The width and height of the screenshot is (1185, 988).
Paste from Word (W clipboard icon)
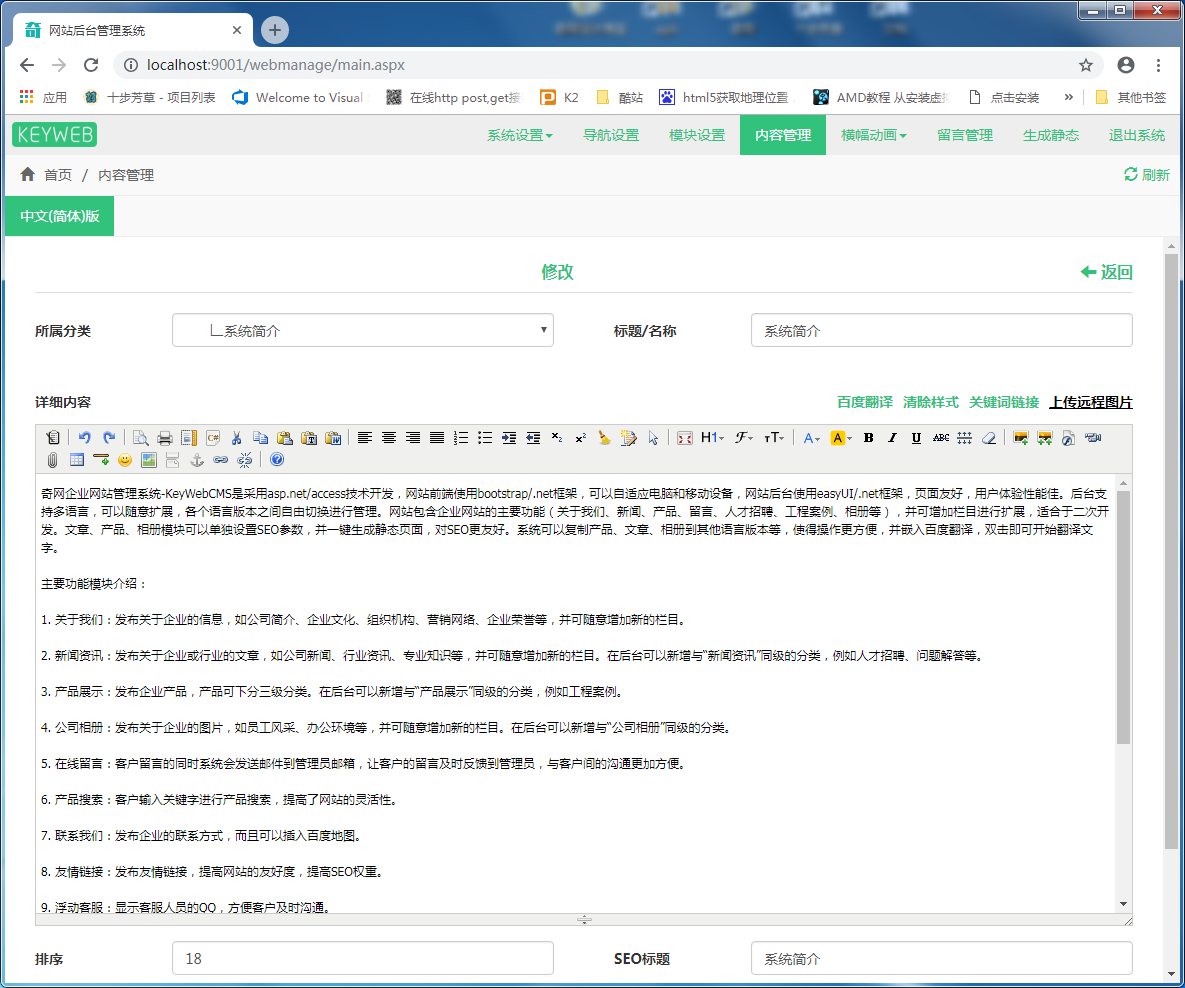tap(333, 438)
